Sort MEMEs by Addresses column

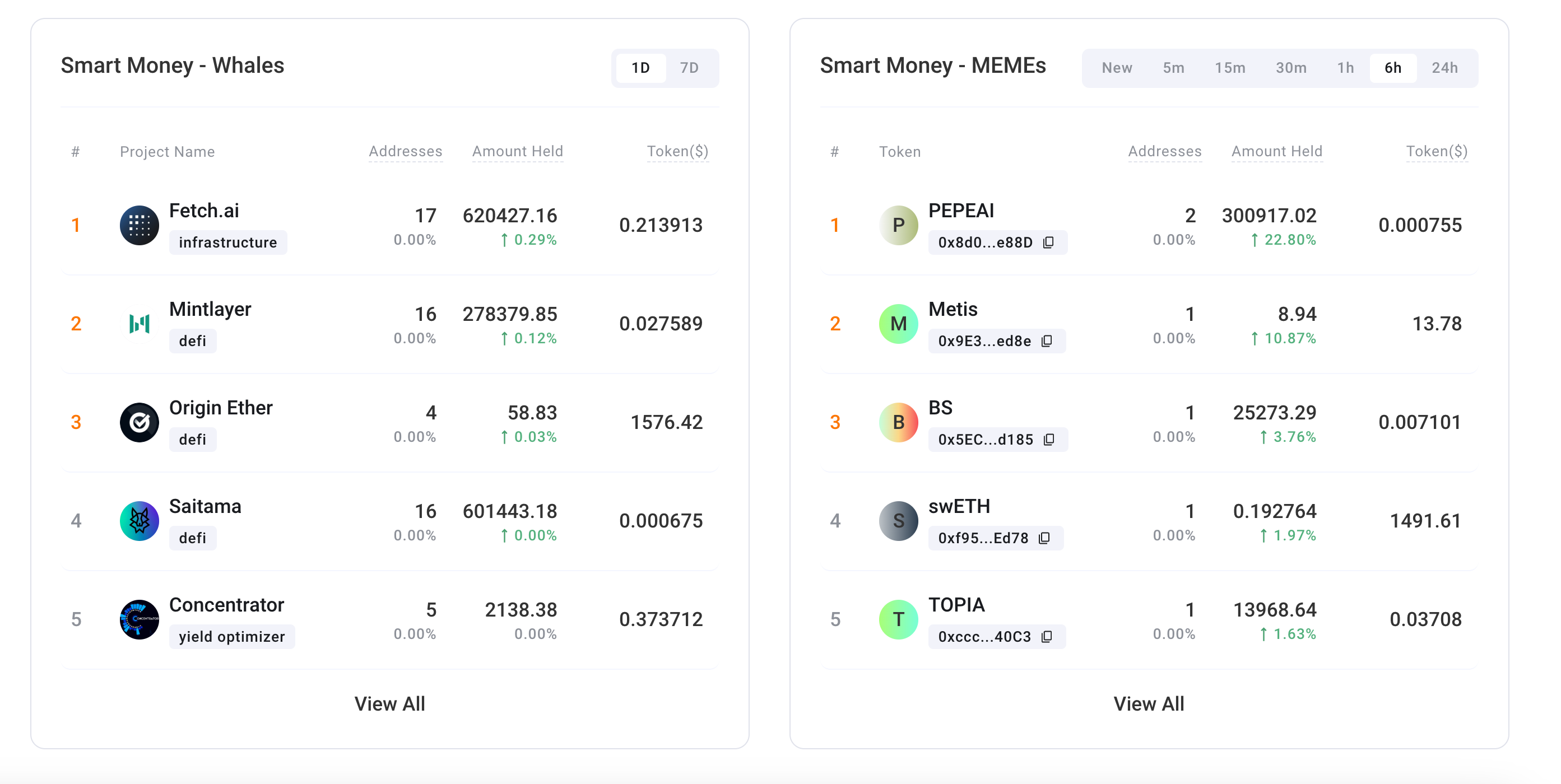[1165, 151]
